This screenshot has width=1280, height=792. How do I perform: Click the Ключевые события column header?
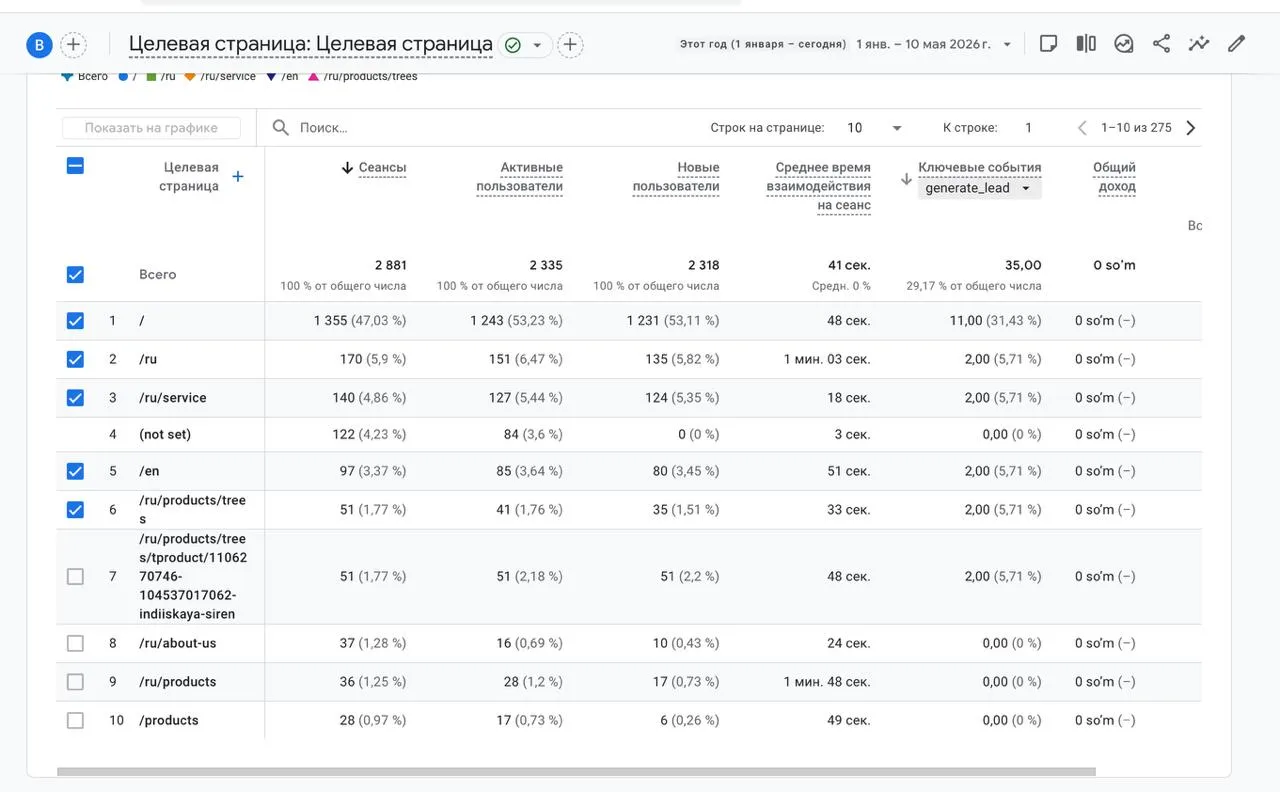tap(980, 168)
